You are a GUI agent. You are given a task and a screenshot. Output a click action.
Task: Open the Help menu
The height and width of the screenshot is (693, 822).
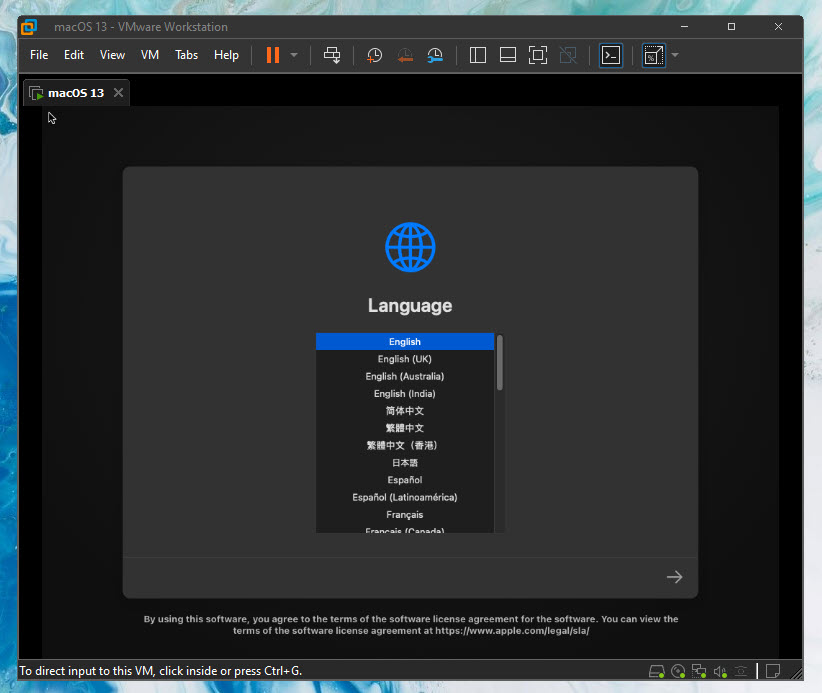click(x=226, y=55)
